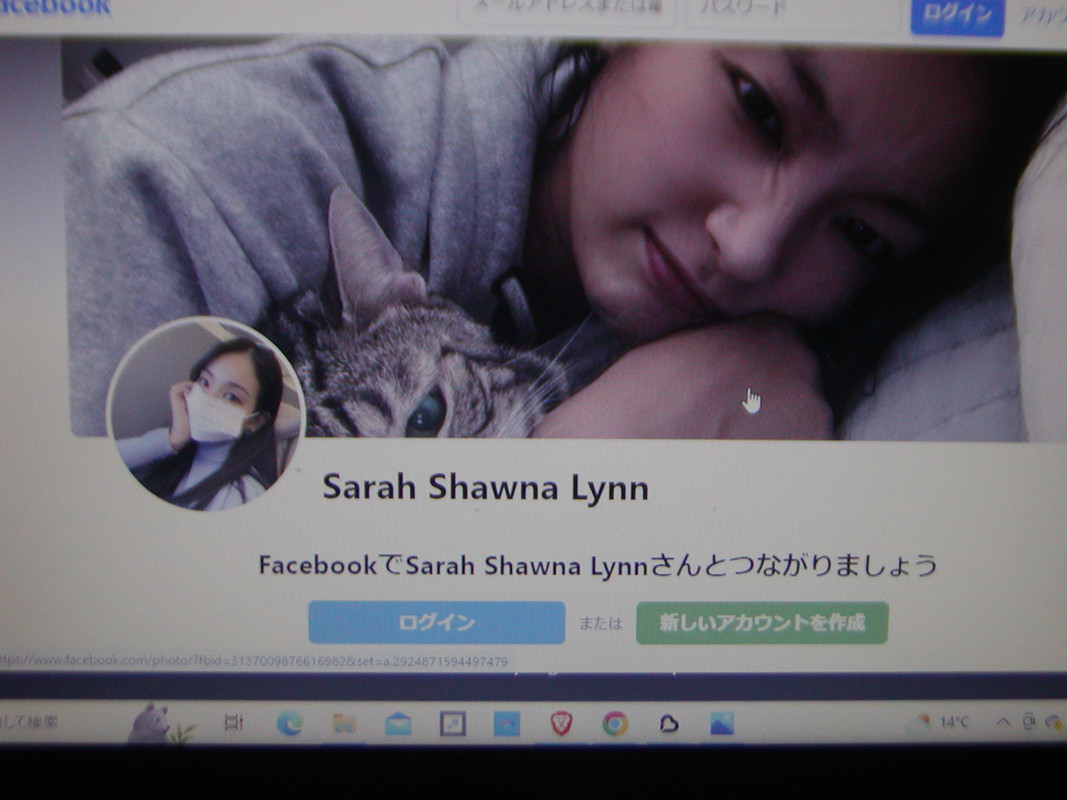Expand the hidden system tray icons

coord(1003,722)
